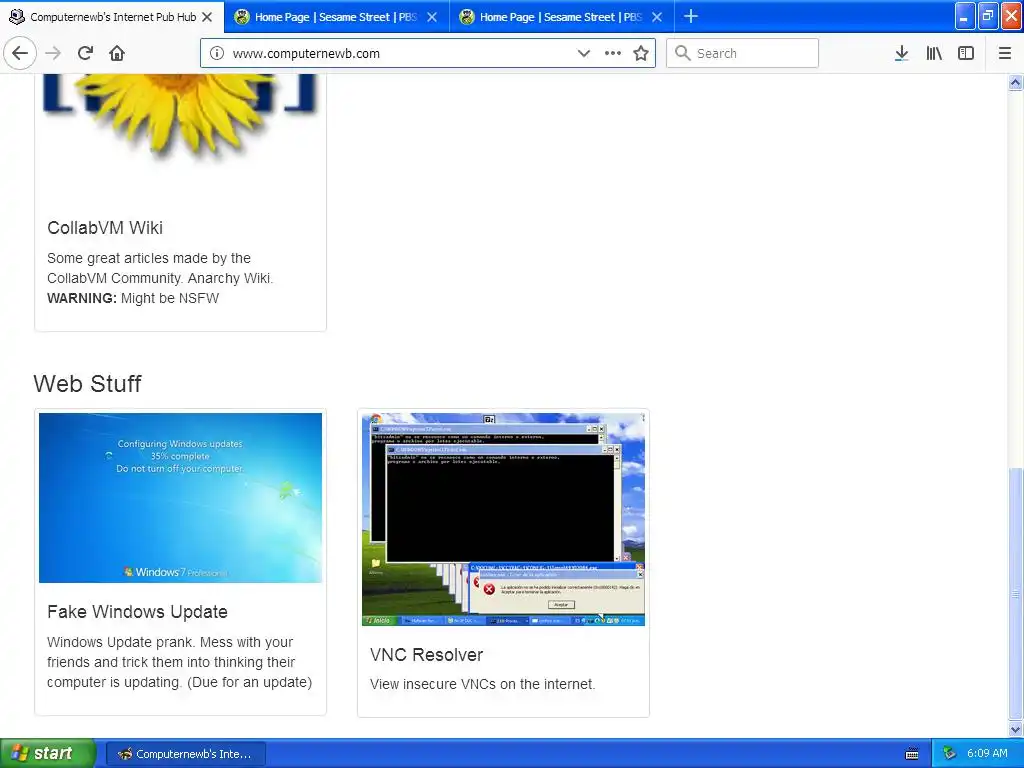Open the Firefox hamburger menu
The width and height of the screenshot is (1024, 768).
pos(1004,53)
